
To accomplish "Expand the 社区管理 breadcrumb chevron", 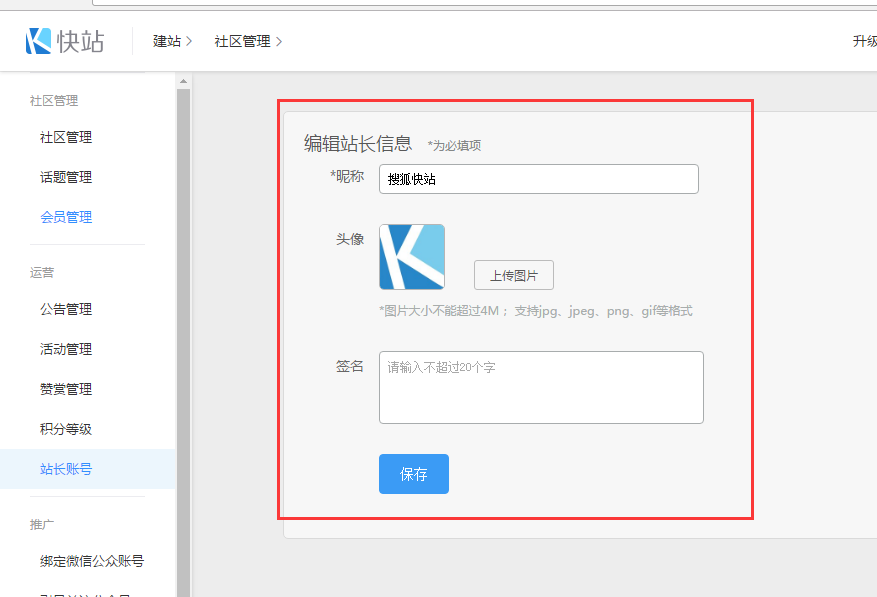I will point(279,41).
